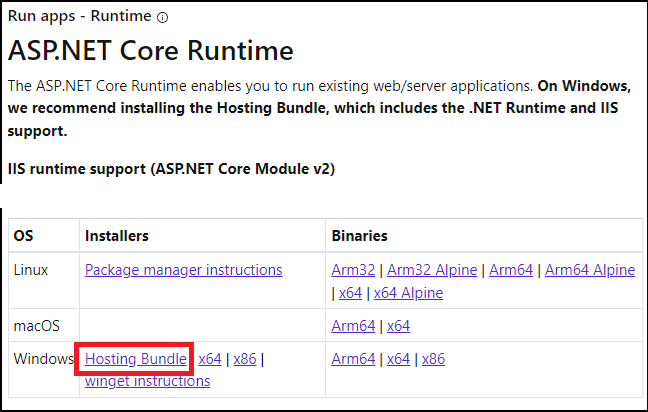Download the macOS Arm64 binary
This screenshot has height=412, width=648.
(353, 326)
